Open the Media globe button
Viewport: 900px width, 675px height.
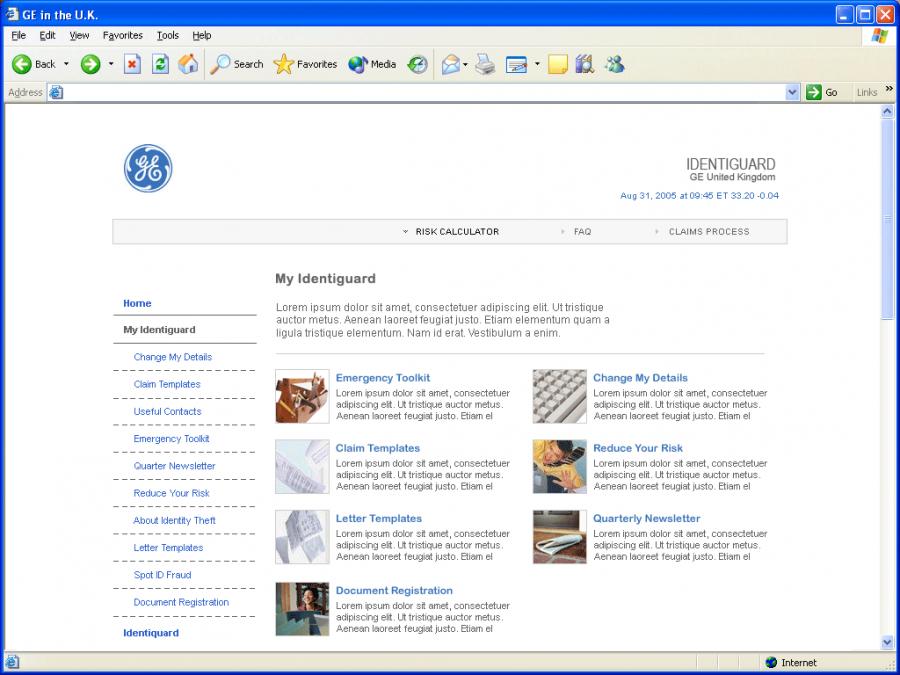(372, 64)
